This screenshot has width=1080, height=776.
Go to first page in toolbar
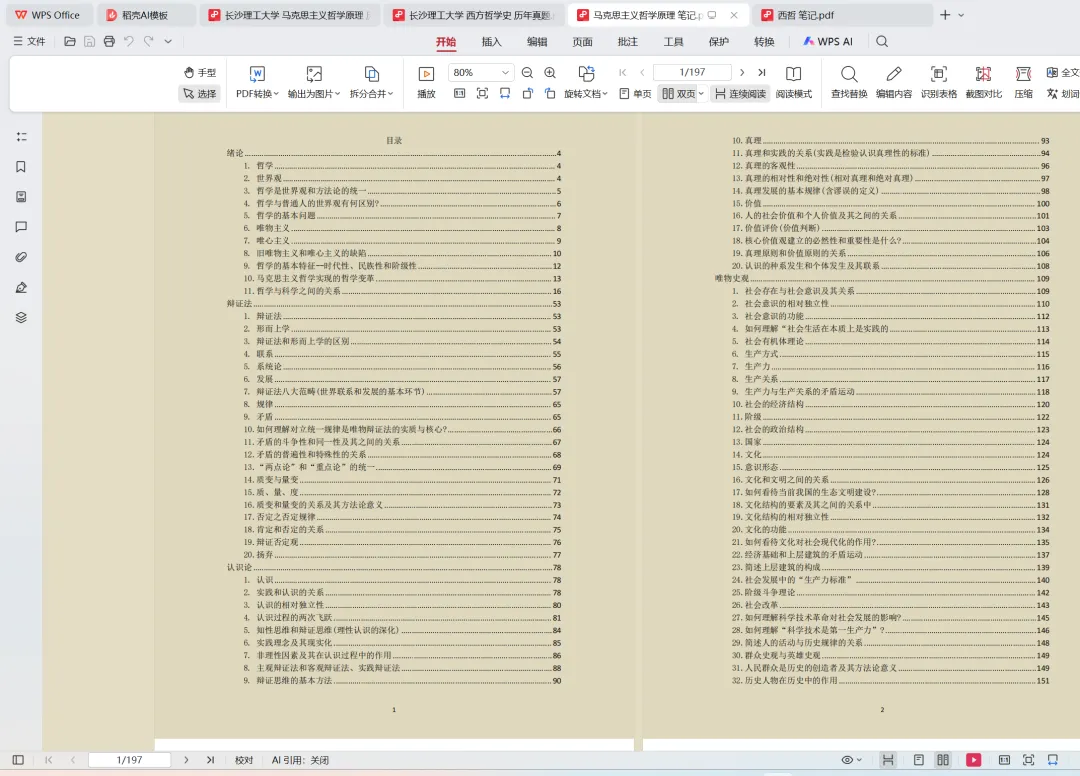pyautogui.click(x=623, y=72)
